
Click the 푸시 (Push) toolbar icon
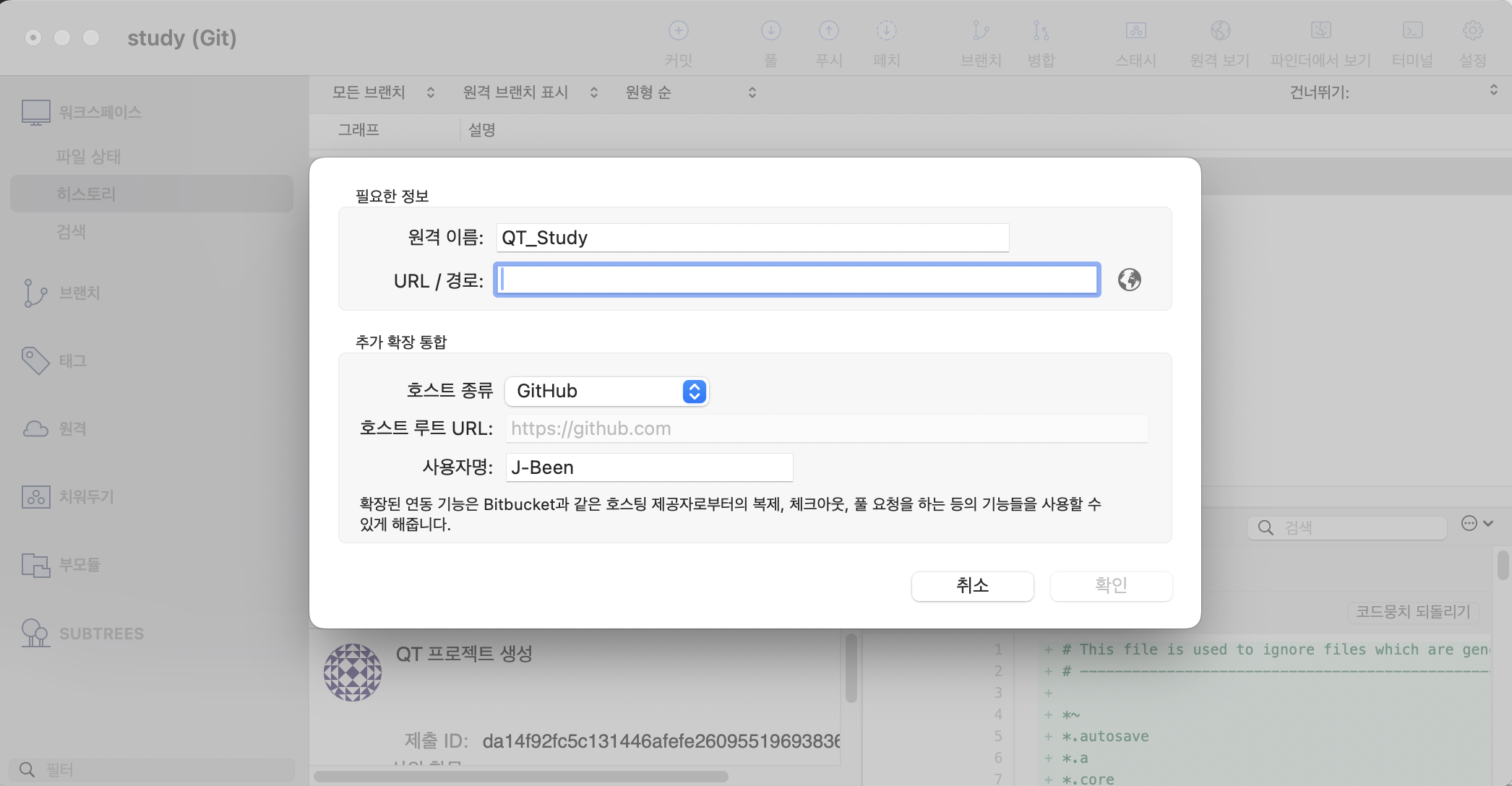tap(828, 31)
